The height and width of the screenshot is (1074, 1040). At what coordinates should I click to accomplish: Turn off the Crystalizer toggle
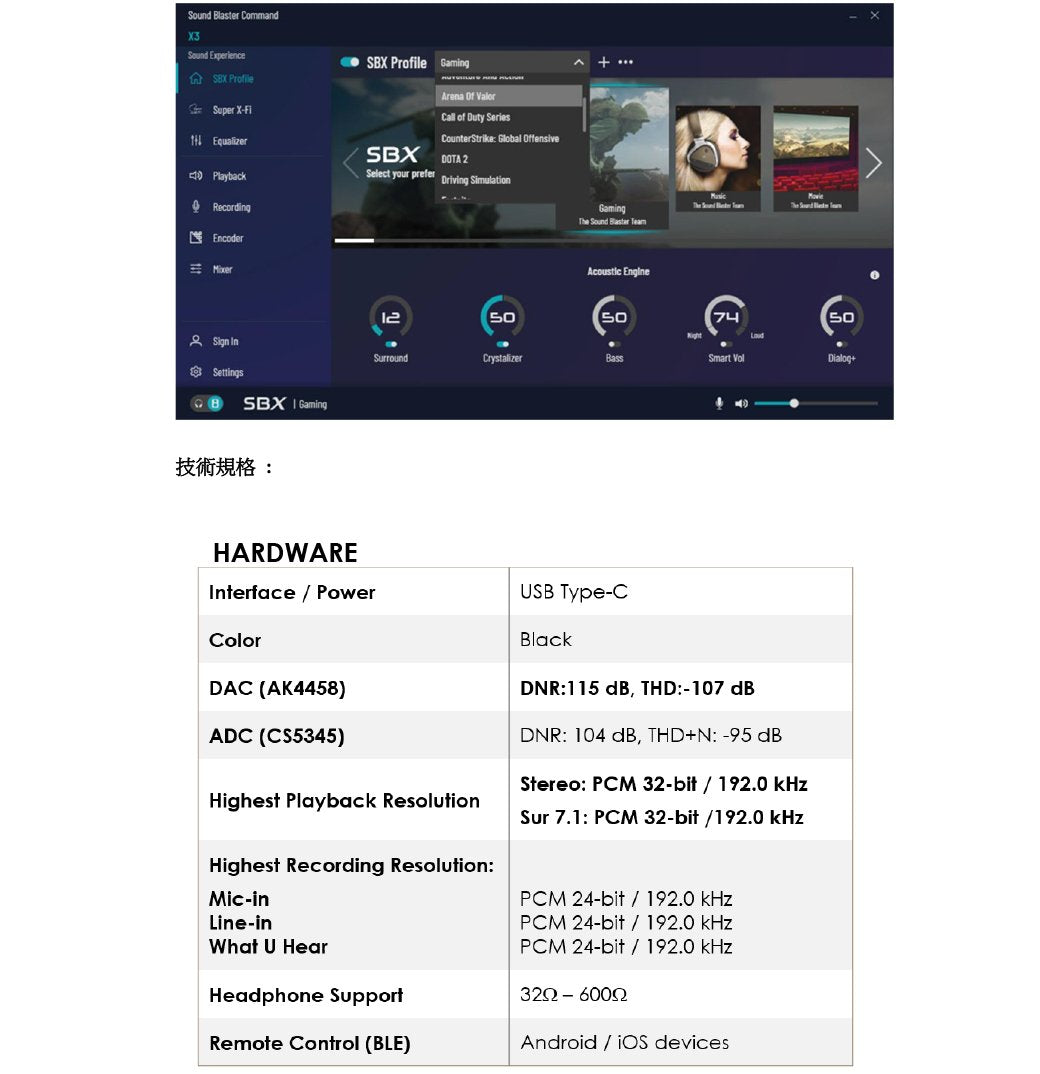point(502,344)
